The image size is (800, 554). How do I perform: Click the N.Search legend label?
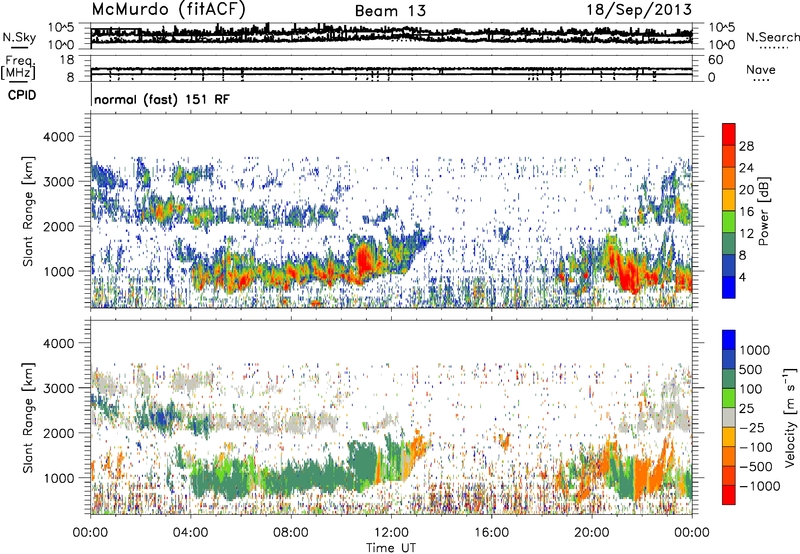(x=772, y=37)
